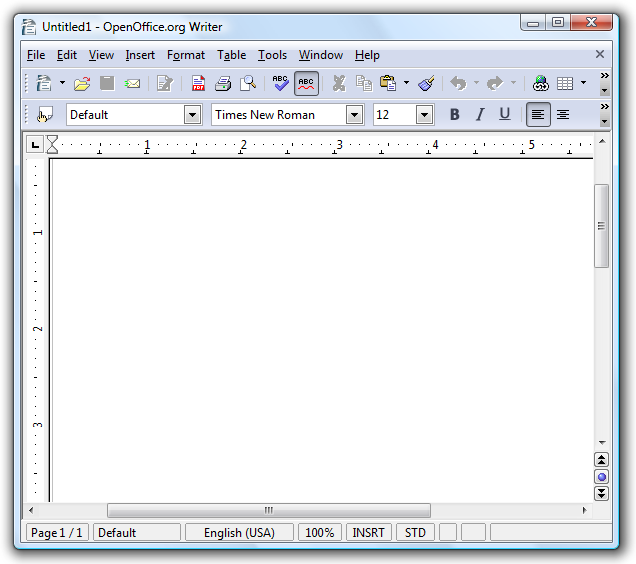The width and height of the screenshot is (636, 564).
Task: Click the tab stop type selector on ruler
Action: pyautogui.click(x=35, y=144)
